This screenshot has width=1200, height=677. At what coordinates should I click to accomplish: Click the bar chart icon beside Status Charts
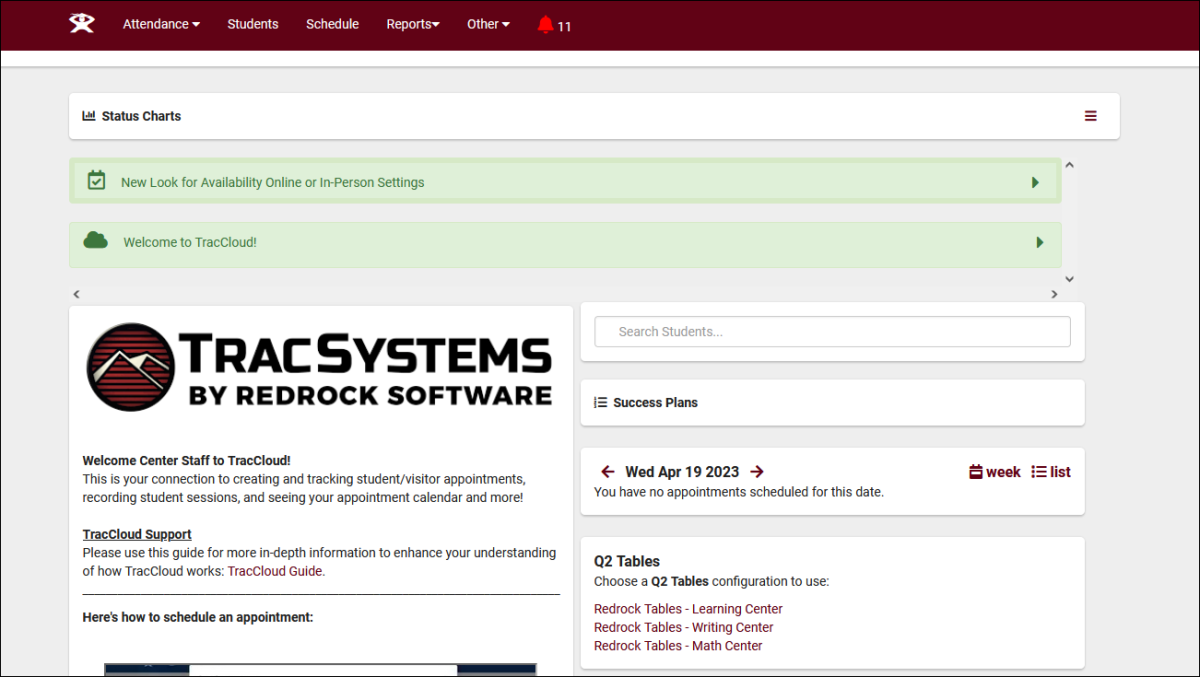click(x=88, y=115)
